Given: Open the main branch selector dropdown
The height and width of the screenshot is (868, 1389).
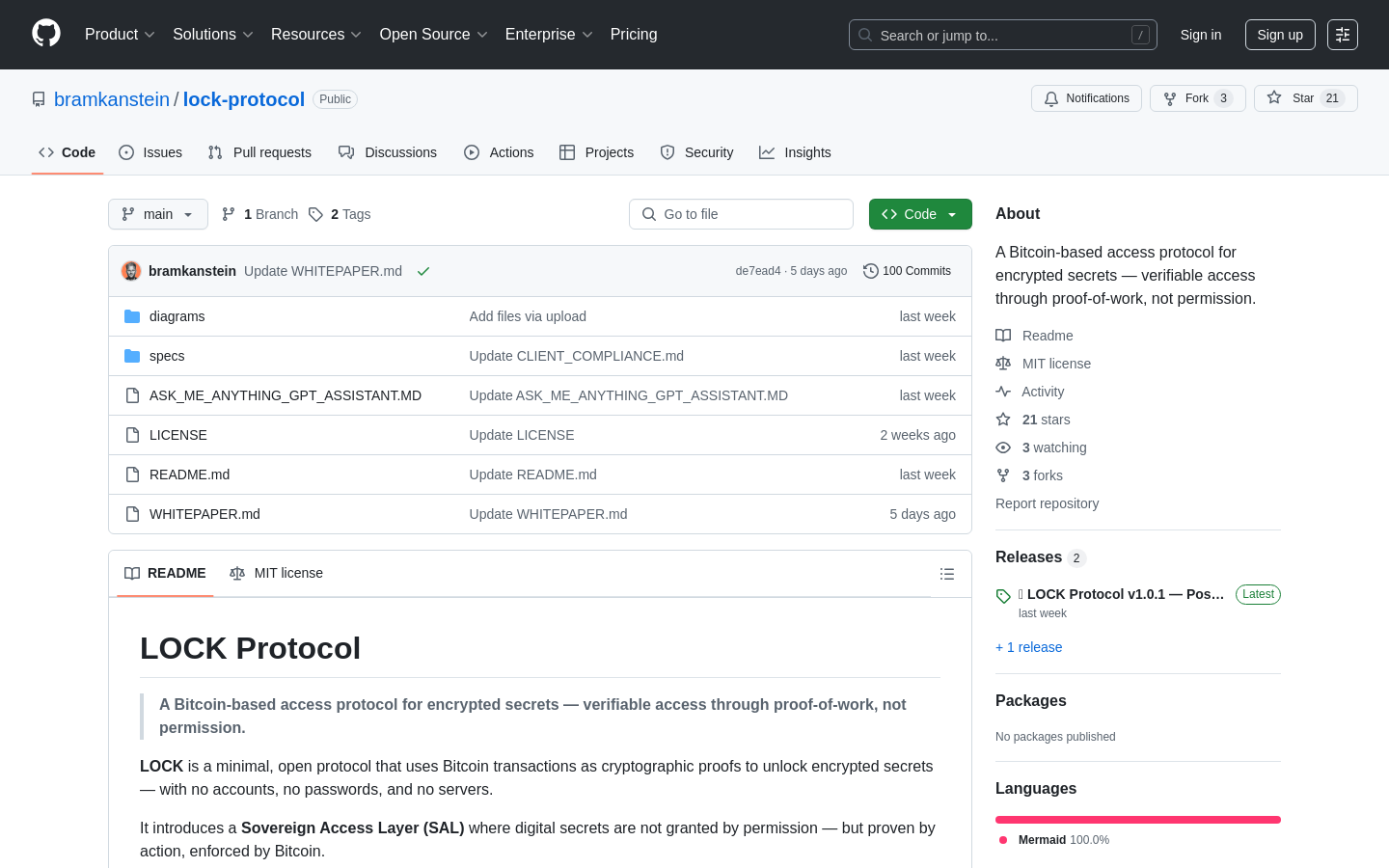Looking at the screenshot, I should 158,214.
